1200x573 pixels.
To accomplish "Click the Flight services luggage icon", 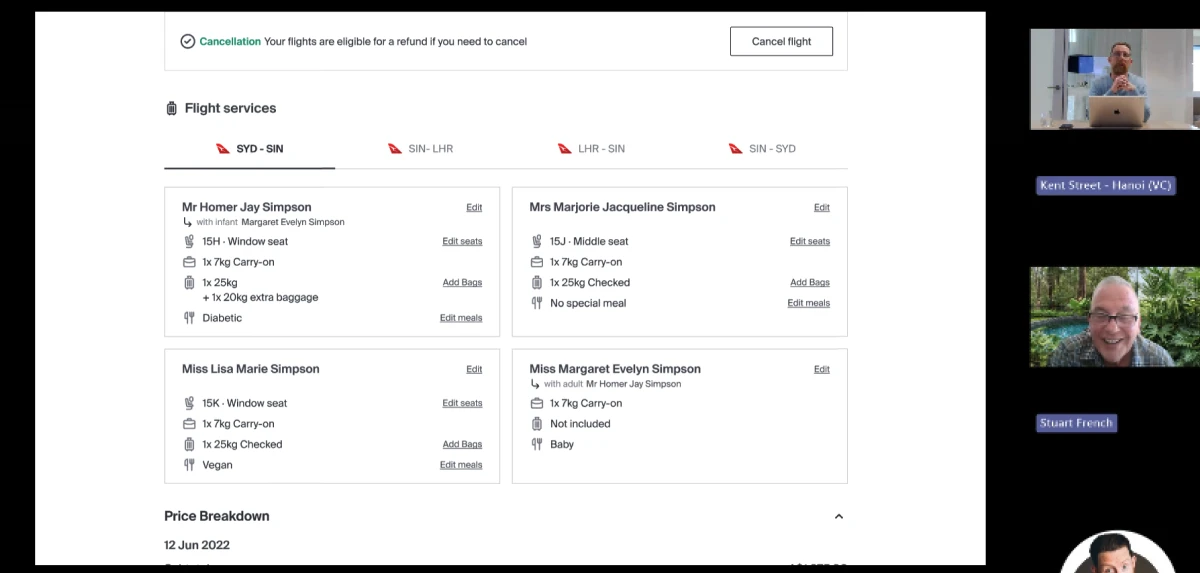I will [x=171, y=108].
